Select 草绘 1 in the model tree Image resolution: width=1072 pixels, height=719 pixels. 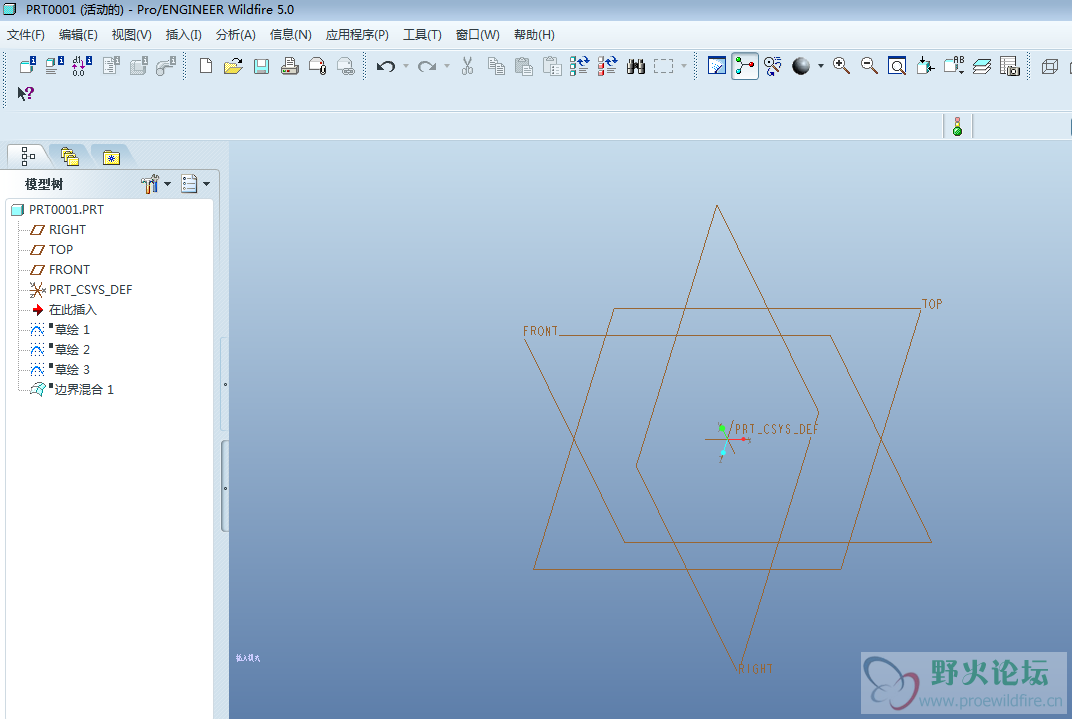coord(60,329)
